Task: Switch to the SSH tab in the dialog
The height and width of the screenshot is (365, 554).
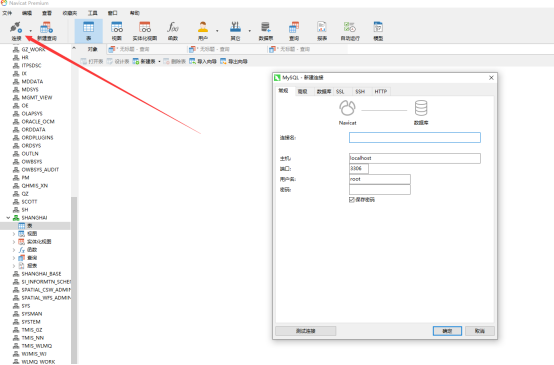Action: 360,92
